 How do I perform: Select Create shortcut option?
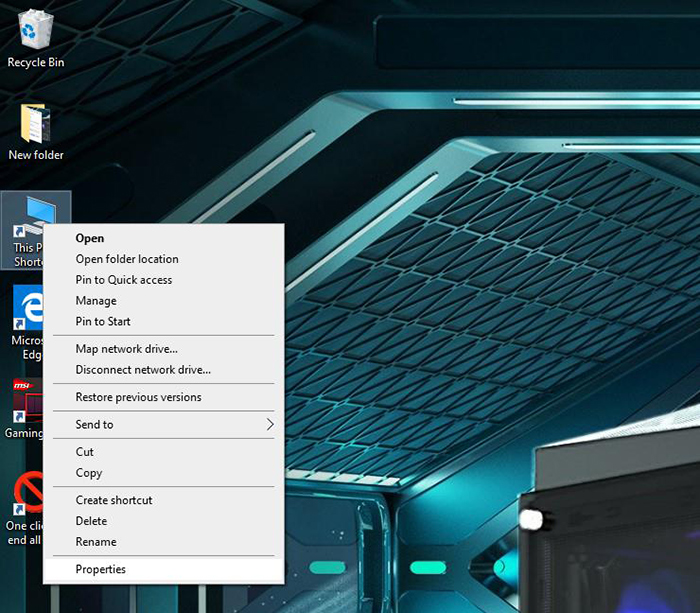[x=114, y=500]
